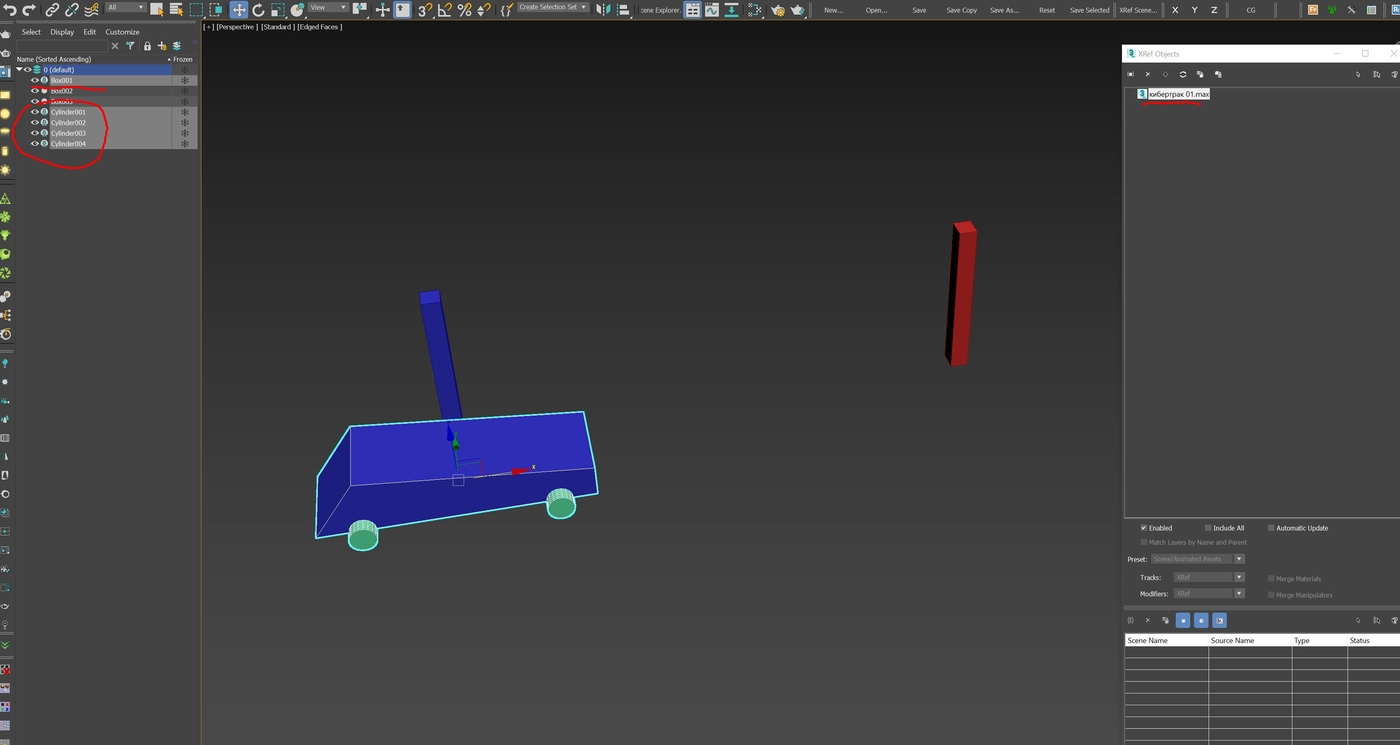This screenshot has width=1400, height=745.
Task: Click the filter icon in Scene Explorer
Action: (130, 46)
